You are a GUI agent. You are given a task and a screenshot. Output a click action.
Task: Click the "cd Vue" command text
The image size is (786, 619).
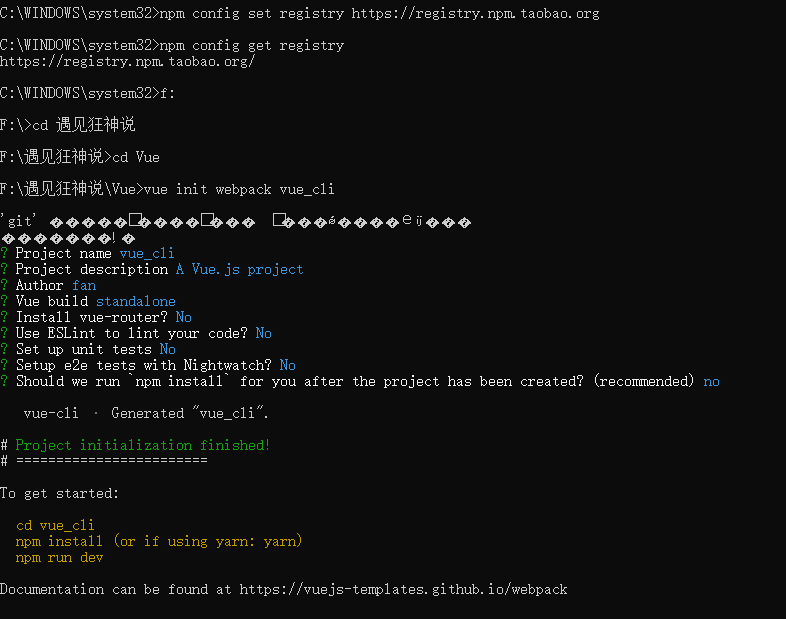tap(135, 157)
